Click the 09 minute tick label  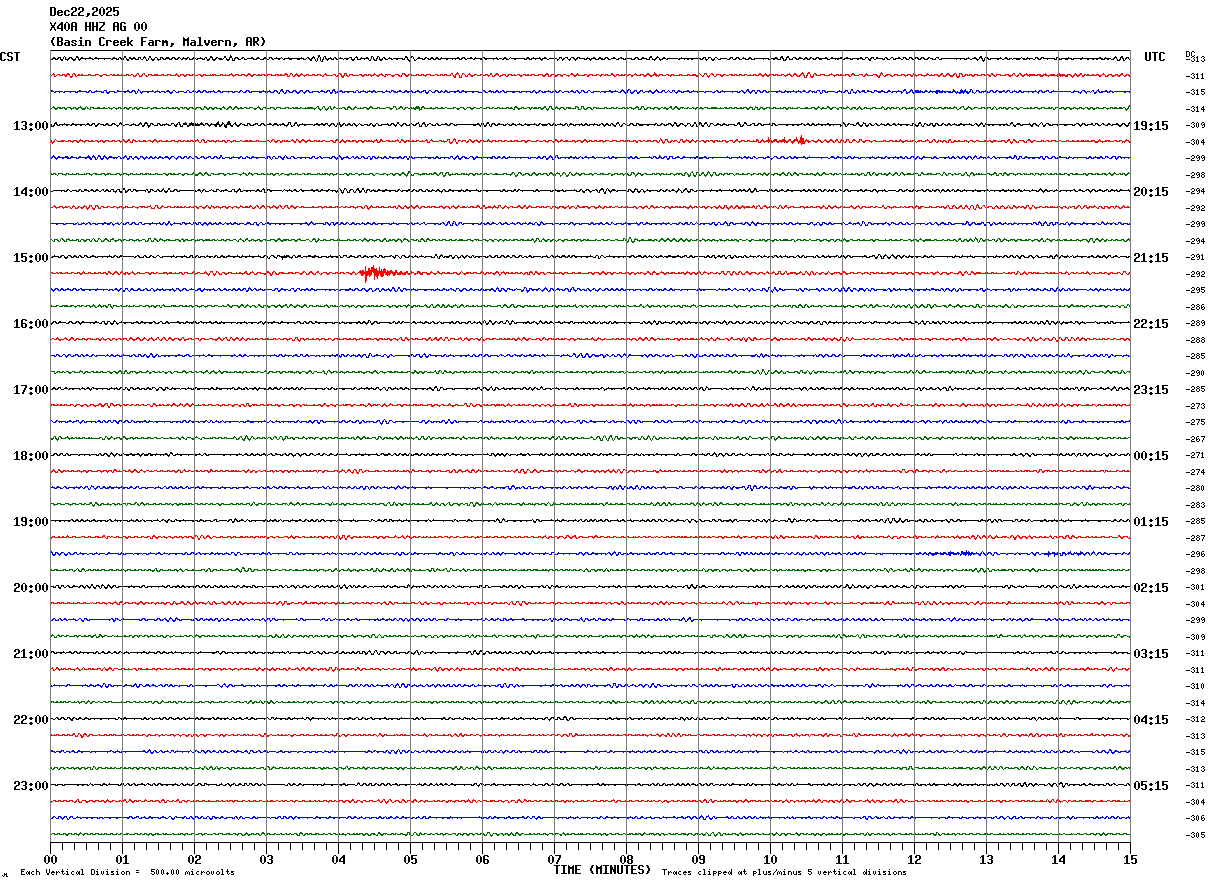698,859
